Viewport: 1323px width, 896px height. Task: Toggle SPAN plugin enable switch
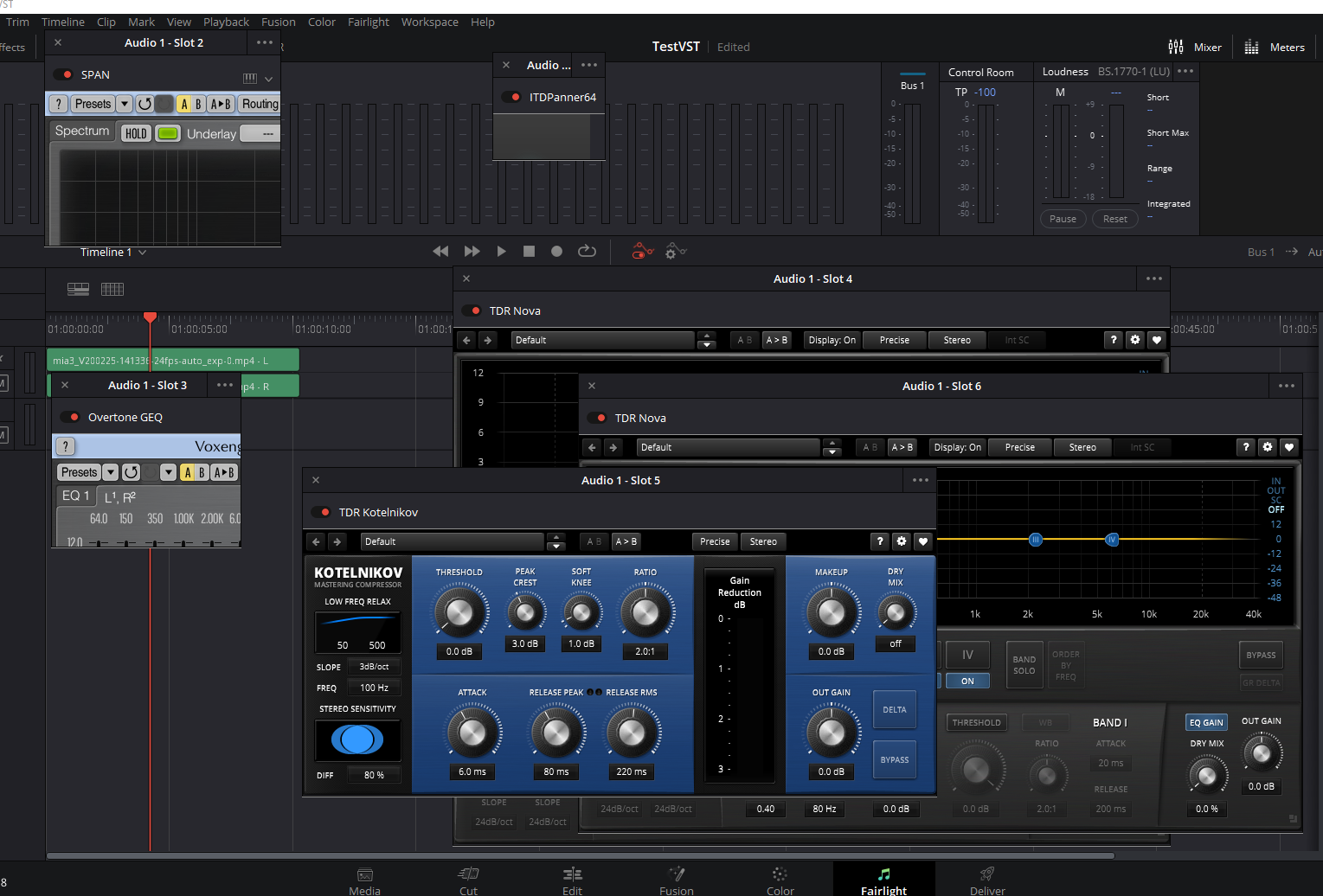coord(62,74)
